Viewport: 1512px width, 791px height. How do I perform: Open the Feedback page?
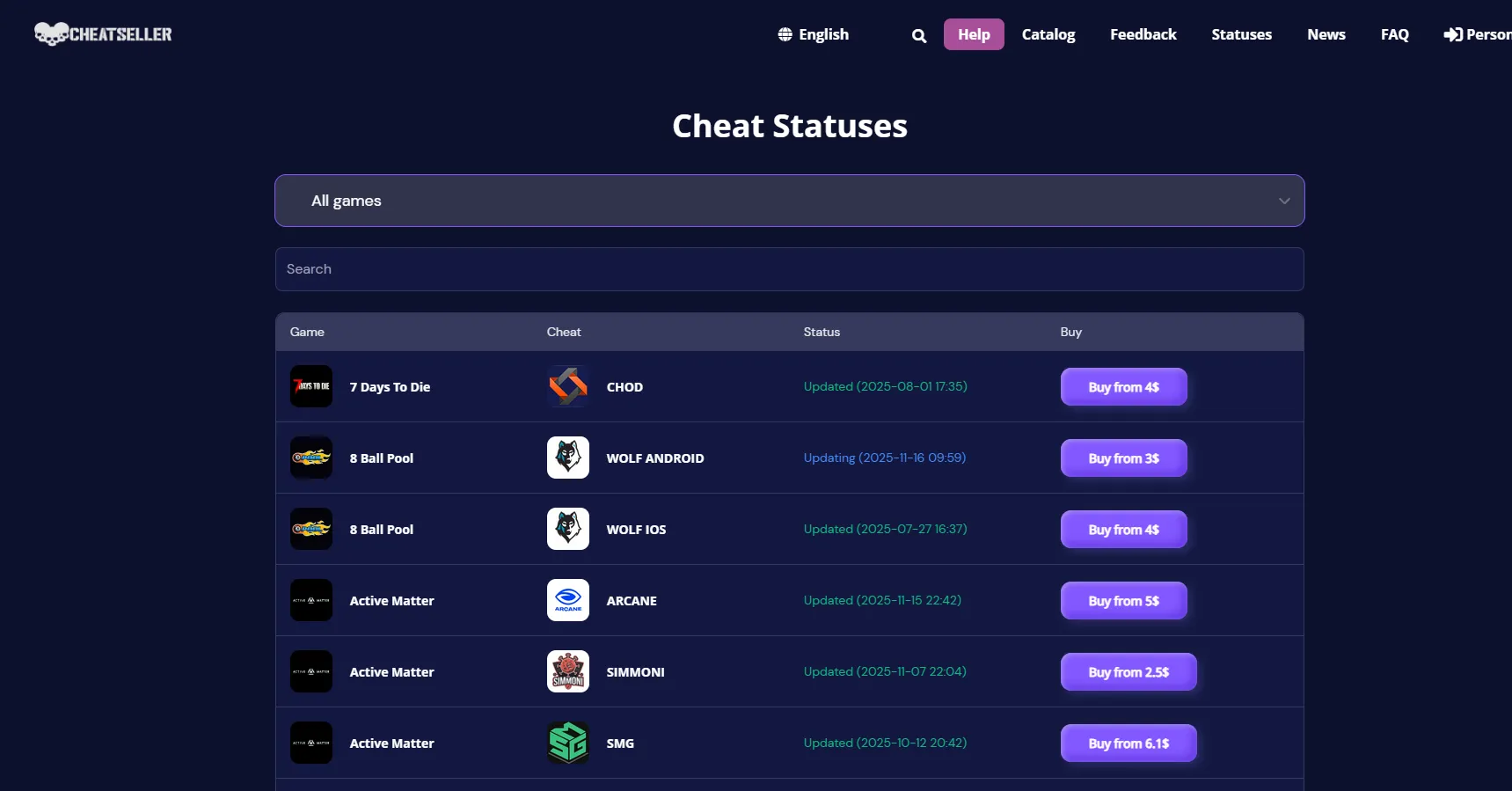[x=1143, y=34]
